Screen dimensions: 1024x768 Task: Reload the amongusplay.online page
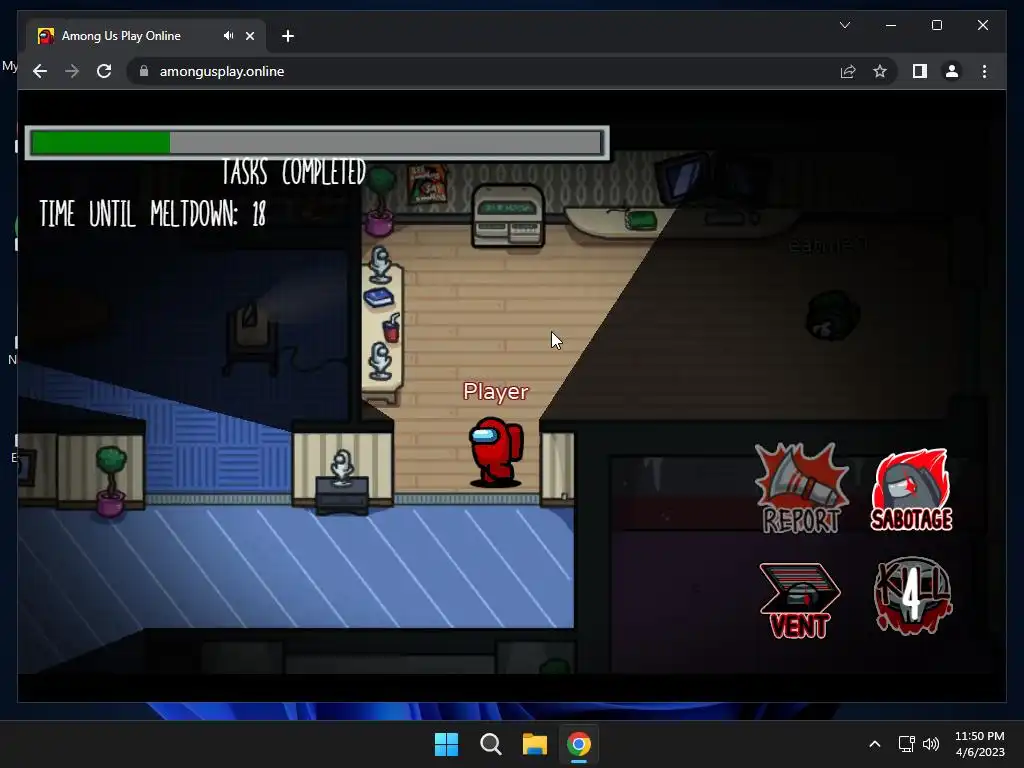pyautogui.click(x=104, y=71)
